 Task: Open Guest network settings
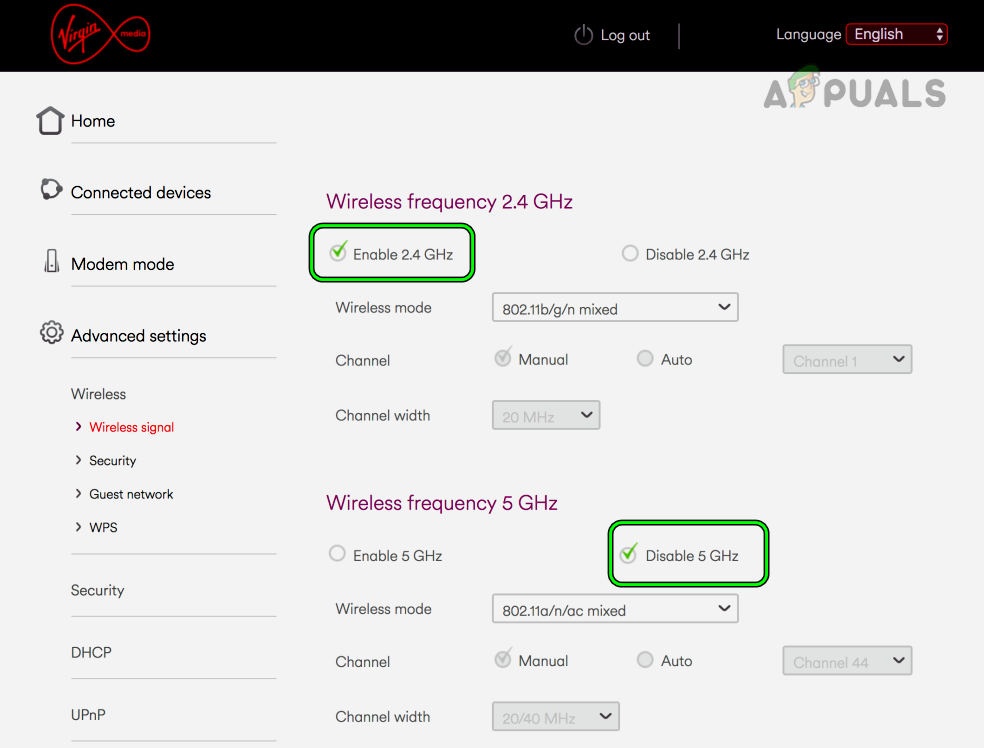point(131,493)
